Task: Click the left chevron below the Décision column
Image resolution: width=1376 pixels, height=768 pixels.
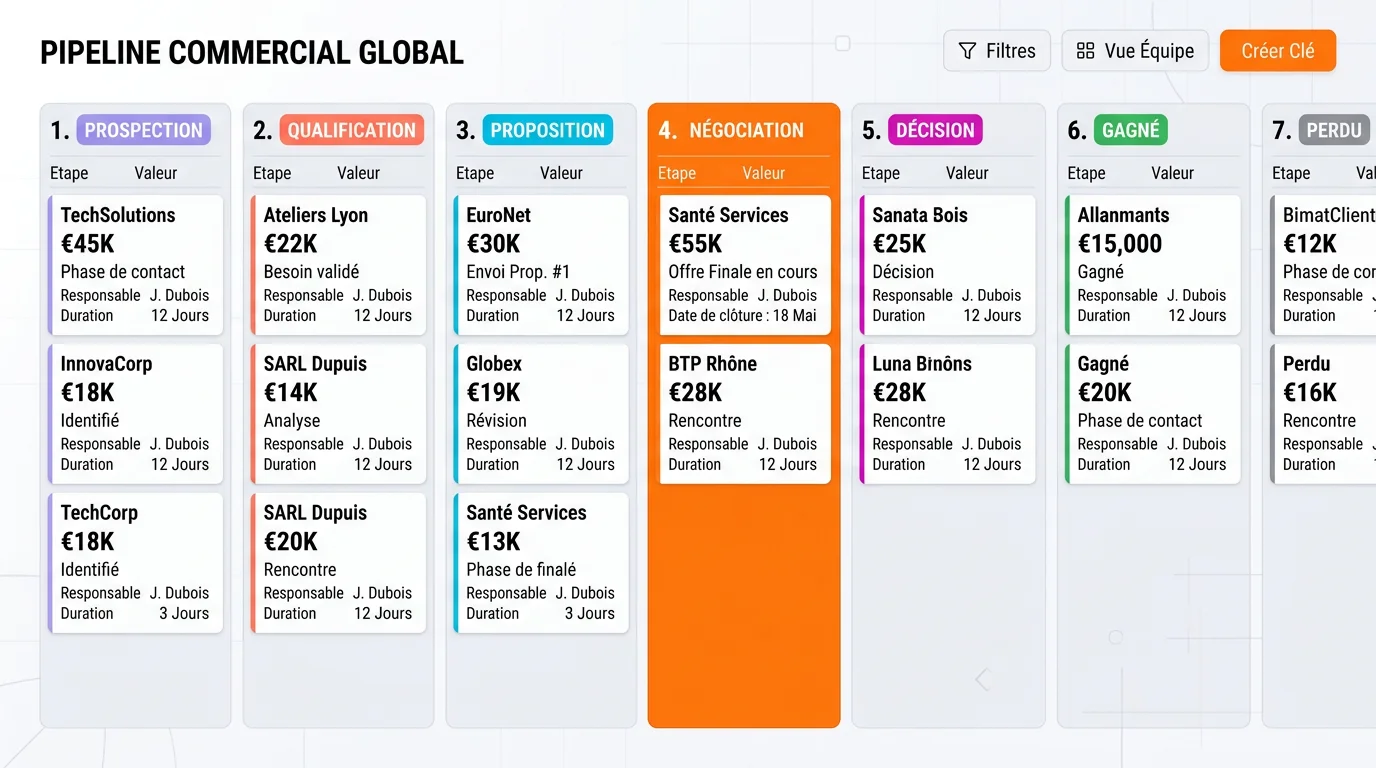Action: coord(981,678)
